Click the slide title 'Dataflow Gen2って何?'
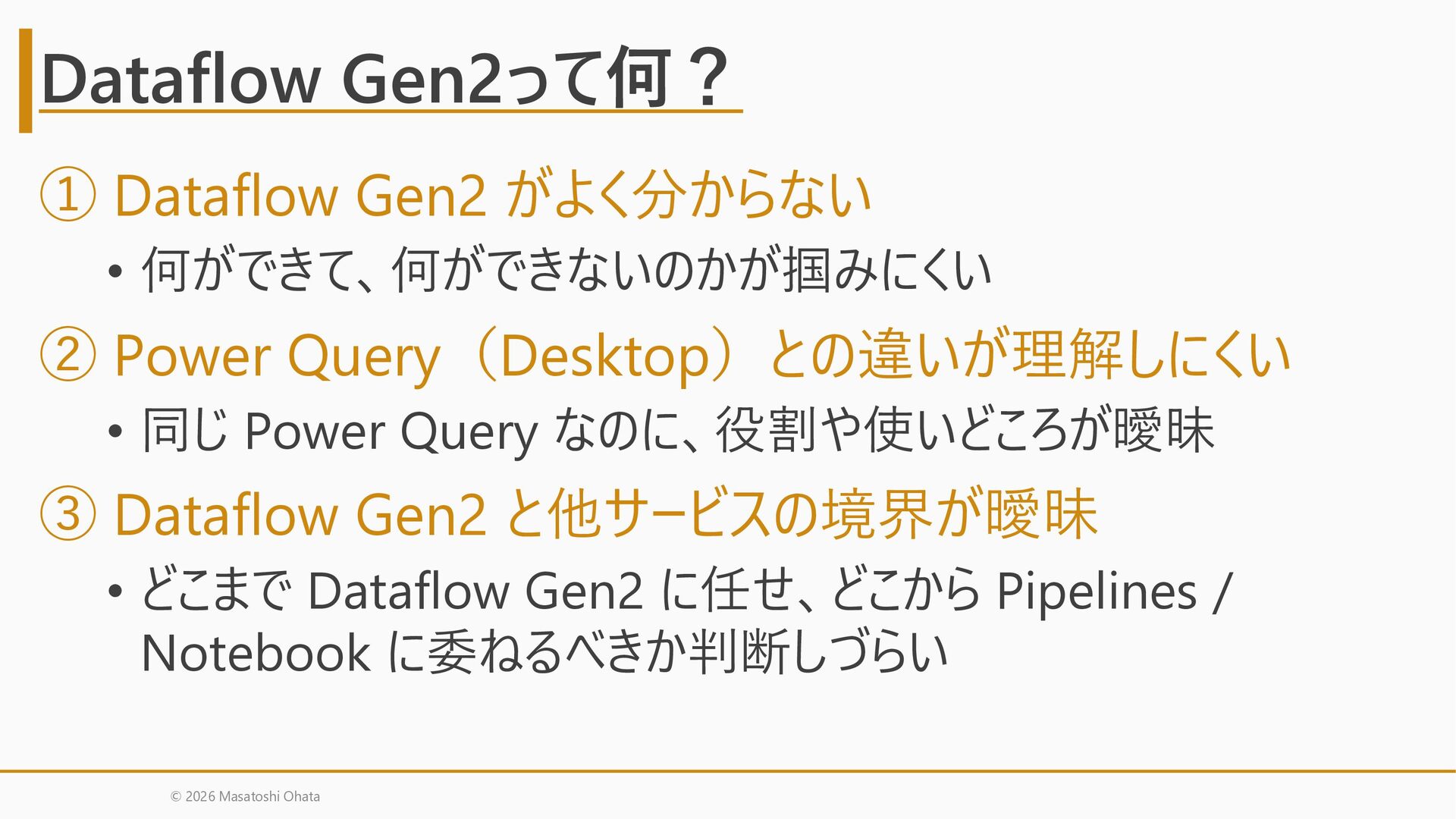Screen dimensions: 1456x819 [385, 79]
